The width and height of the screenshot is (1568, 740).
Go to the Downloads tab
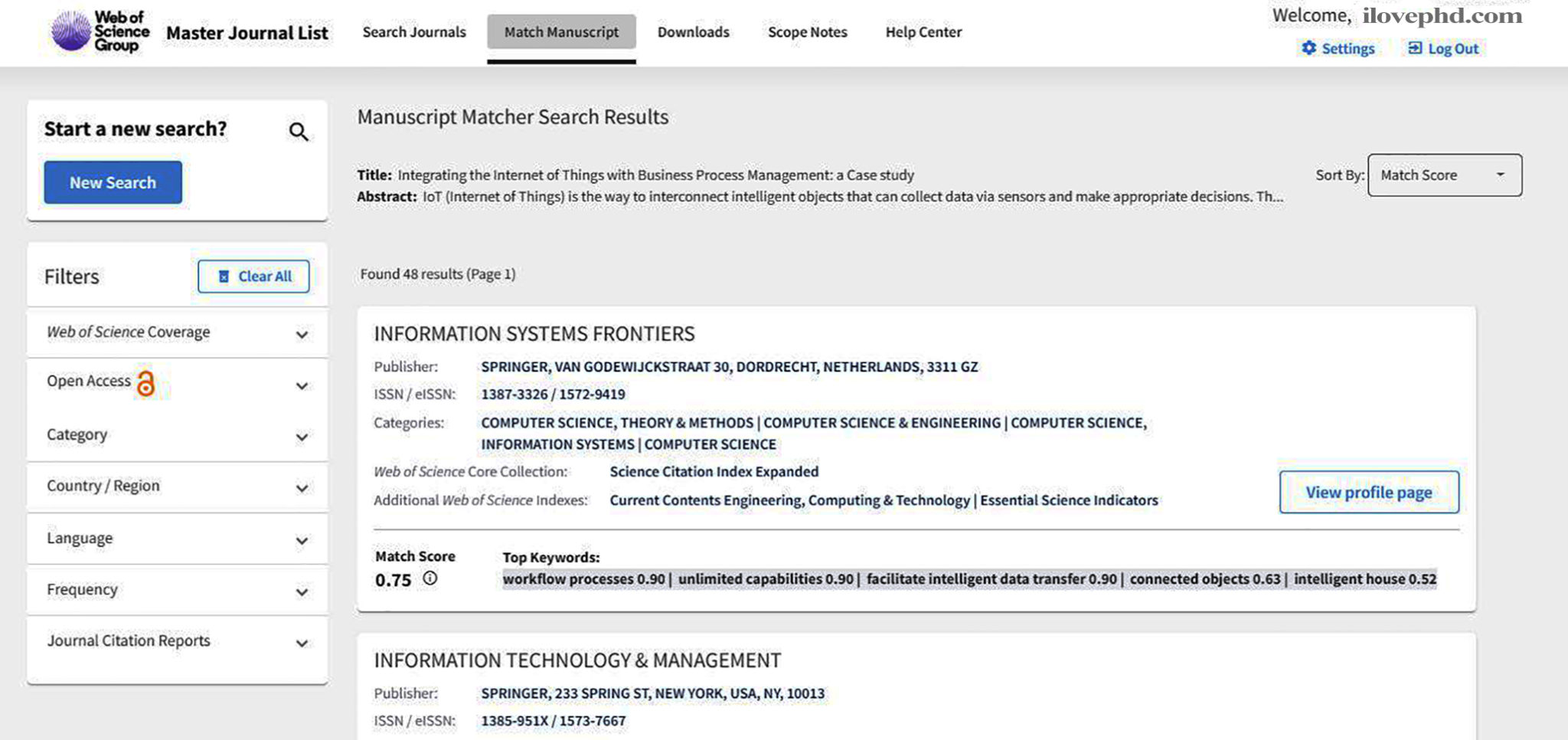point(694,32)
